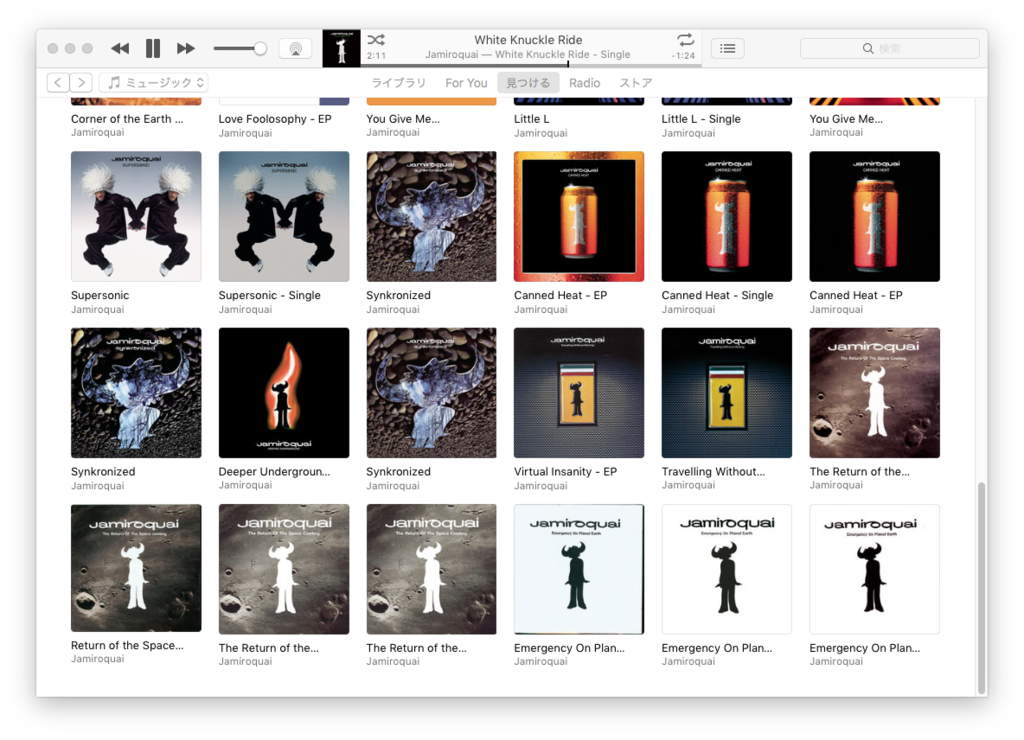This screenshot has height=740, width=1024.
Task: Open the ストア tab
Action: coord(635,83)
